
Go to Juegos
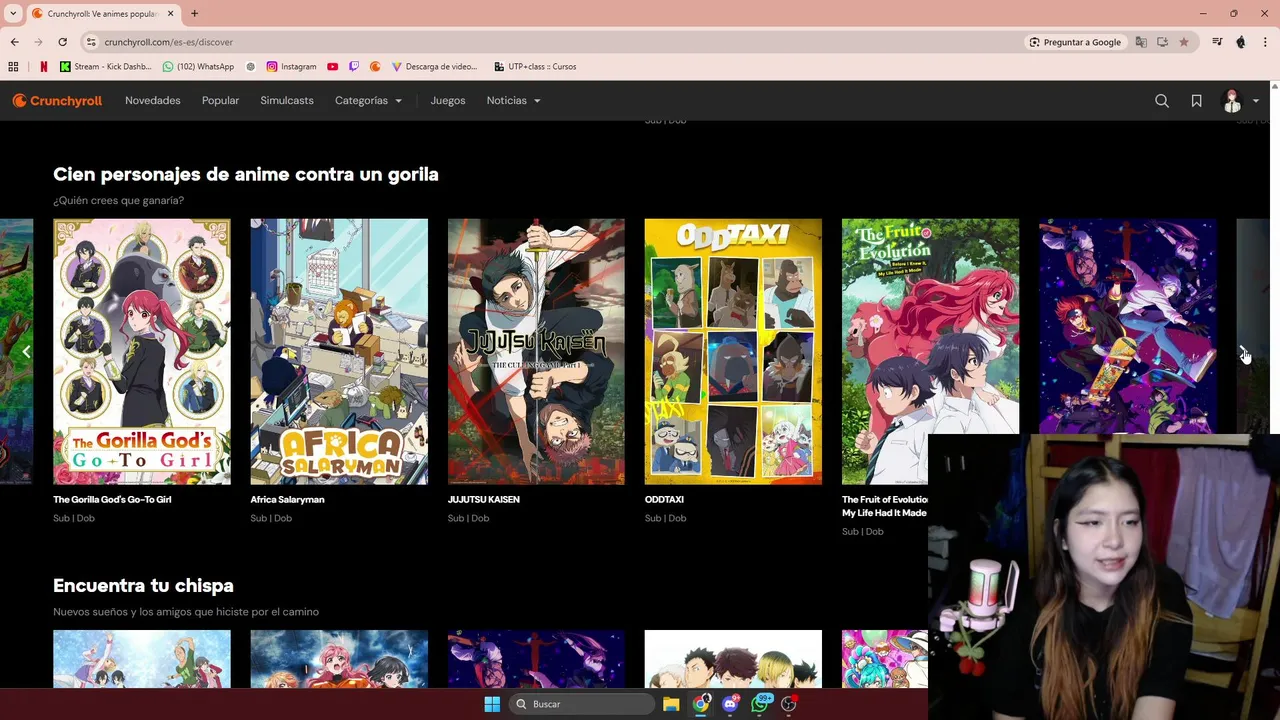pyautogui.click(x=448, y=100)
